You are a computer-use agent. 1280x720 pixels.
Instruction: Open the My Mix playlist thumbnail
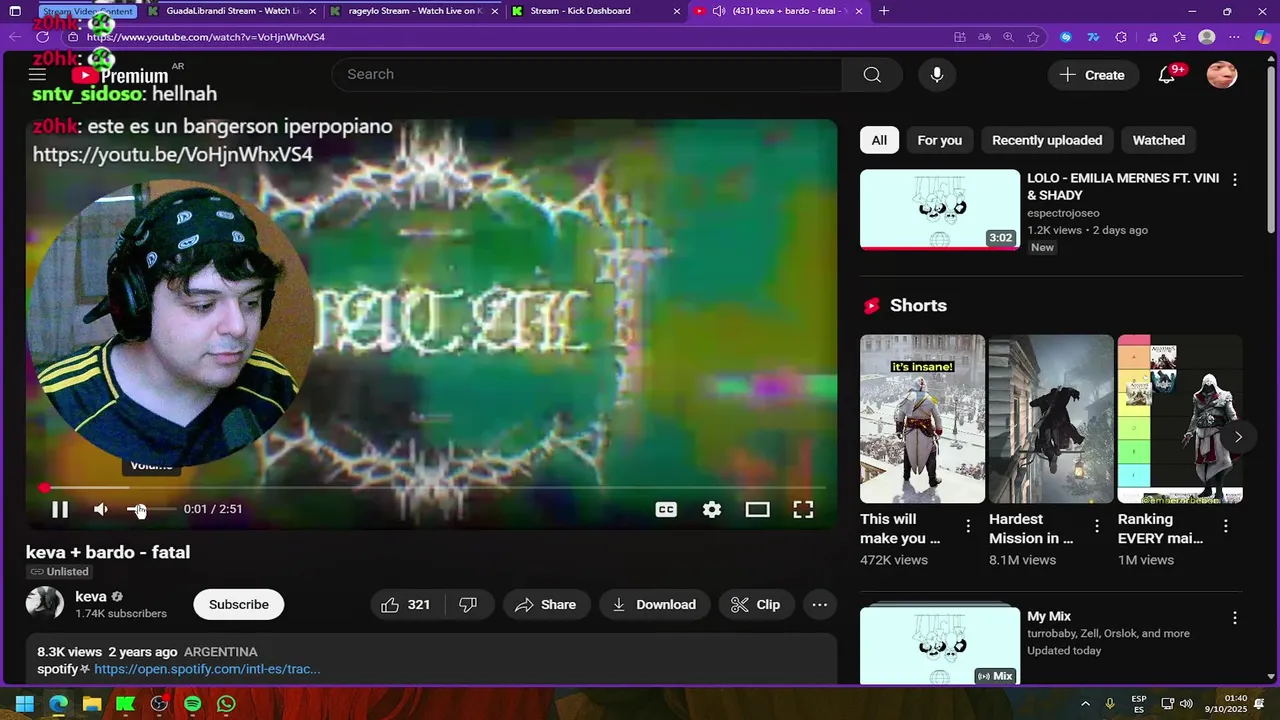pos(940,646)
